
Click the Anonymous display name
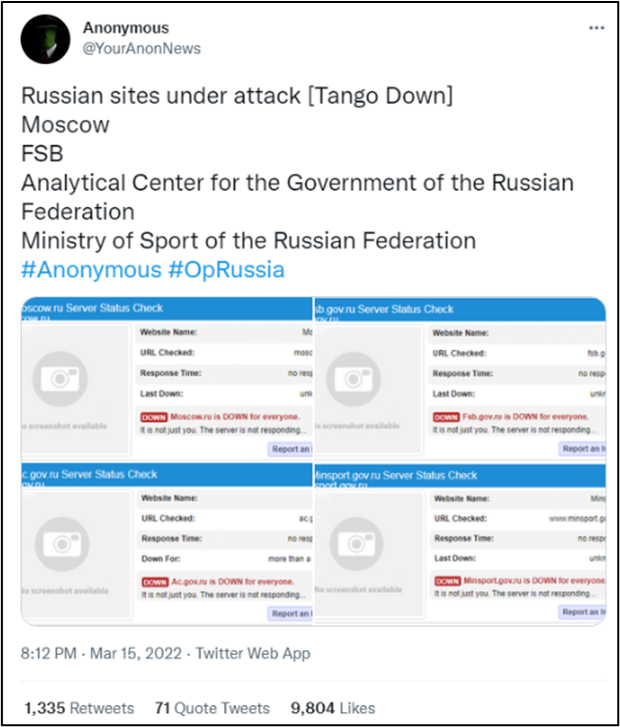(126, 28)
